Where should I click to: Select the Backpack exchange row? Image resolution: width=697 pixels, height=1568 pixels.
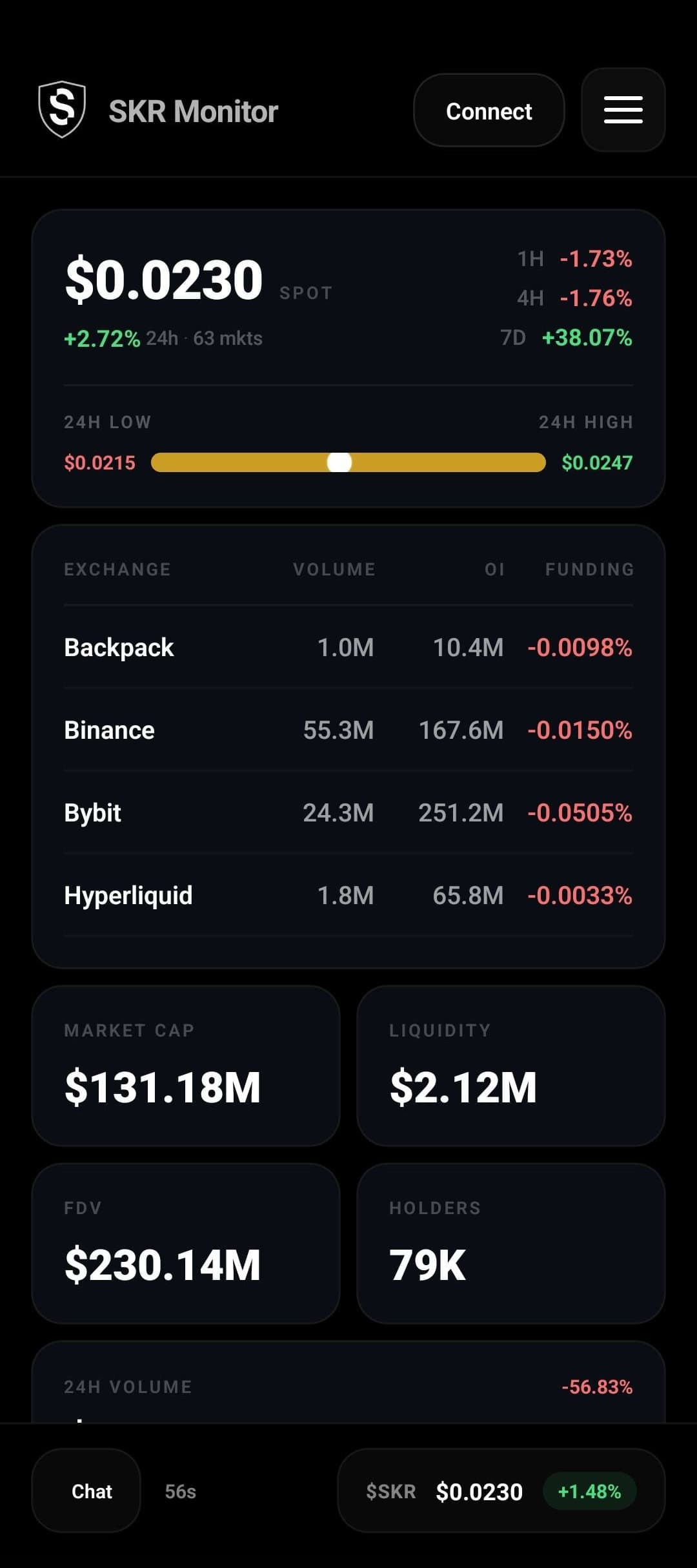(x=348, y=647)
